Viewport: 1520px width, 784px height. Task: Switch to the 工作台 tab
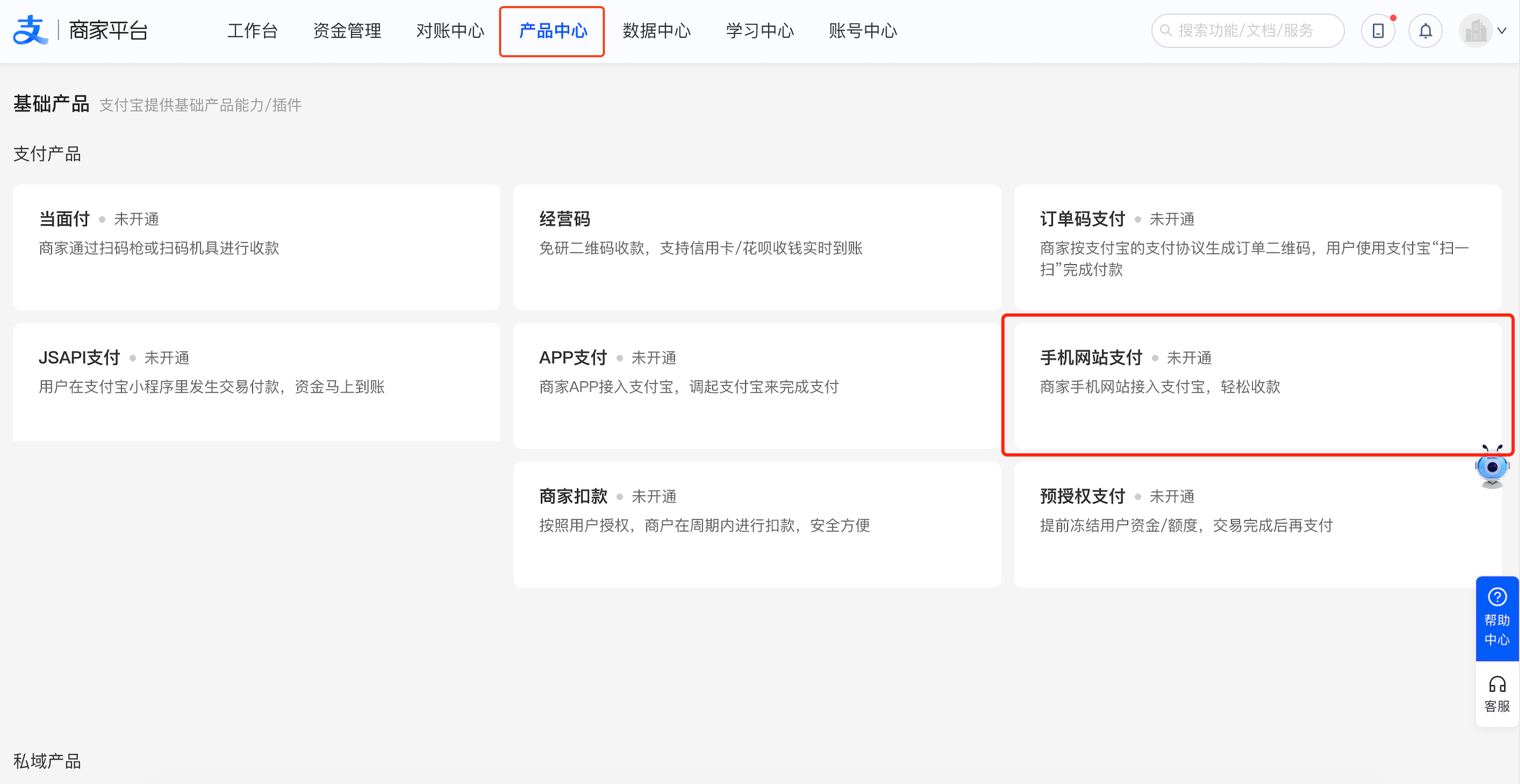(x=253, y=31)
